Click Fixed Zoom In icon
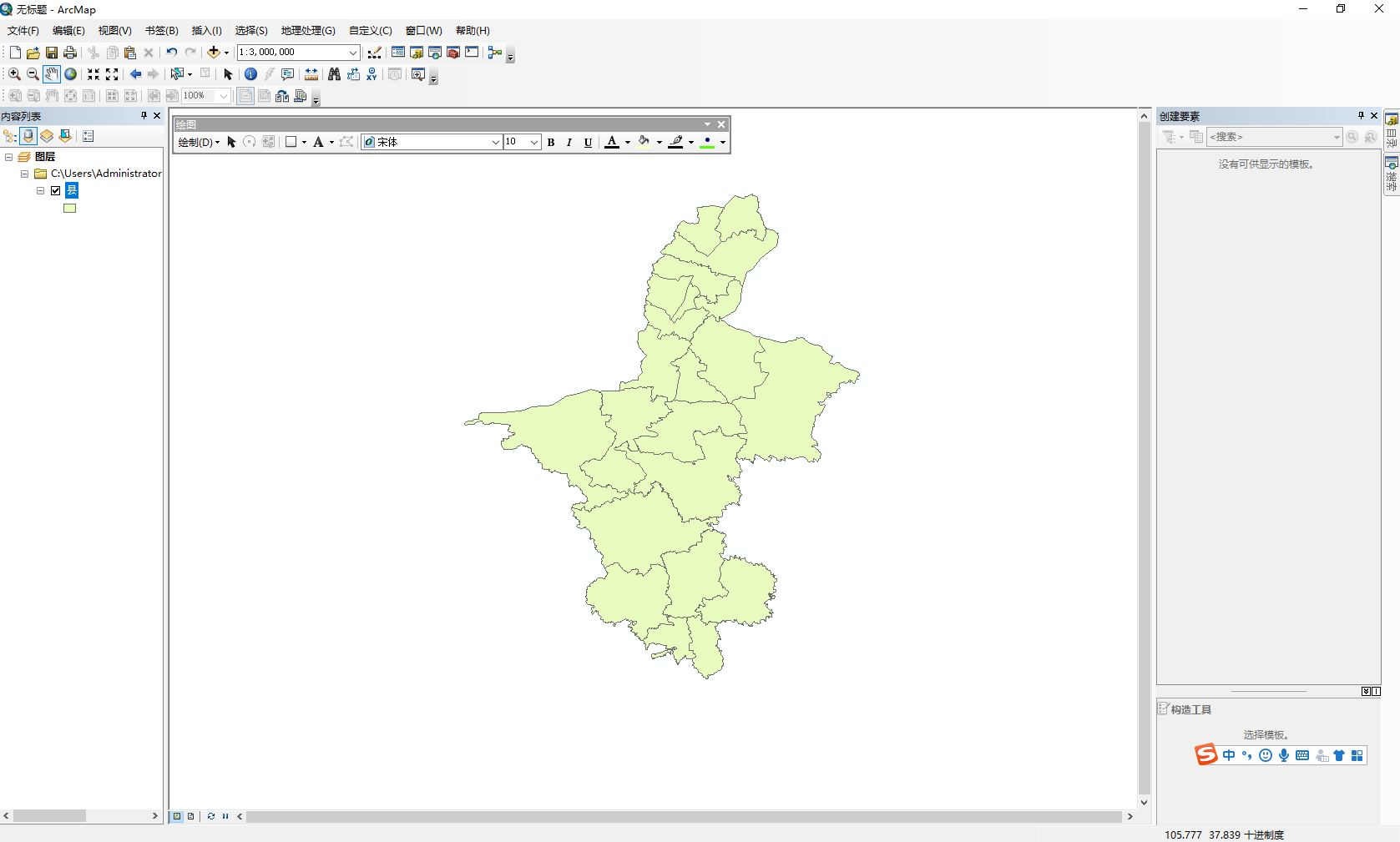Image resolution: width=1400 pixels, height=842 pixels. tap(94, 74)
